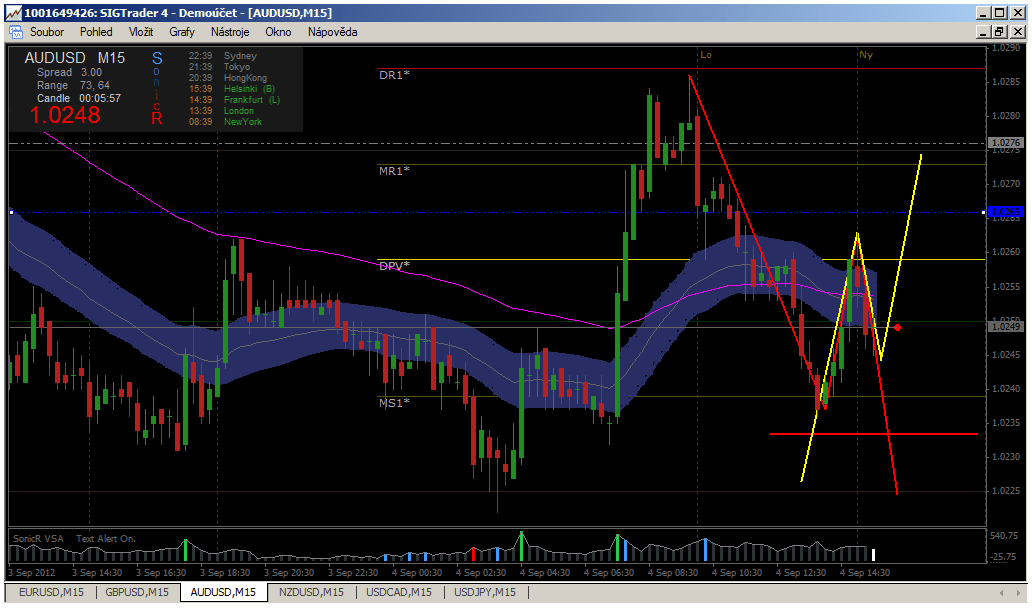Screen dimensions: 1032x608
Task: Click the Helsinki (B) session row
Action: tap(232, 88)
